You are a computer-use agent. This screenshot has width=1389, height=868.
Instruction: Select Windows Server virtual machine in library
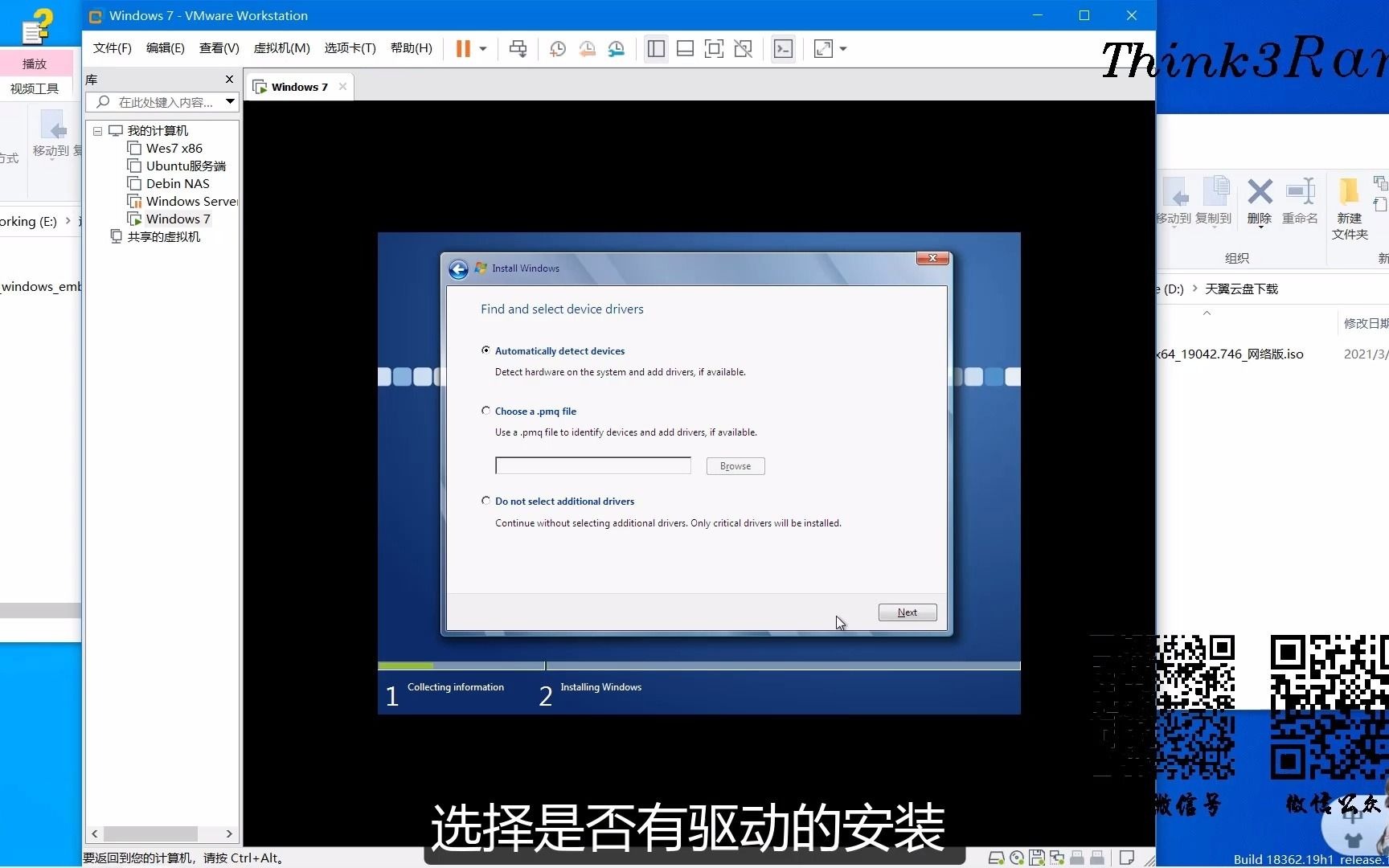tap(191, 201)
